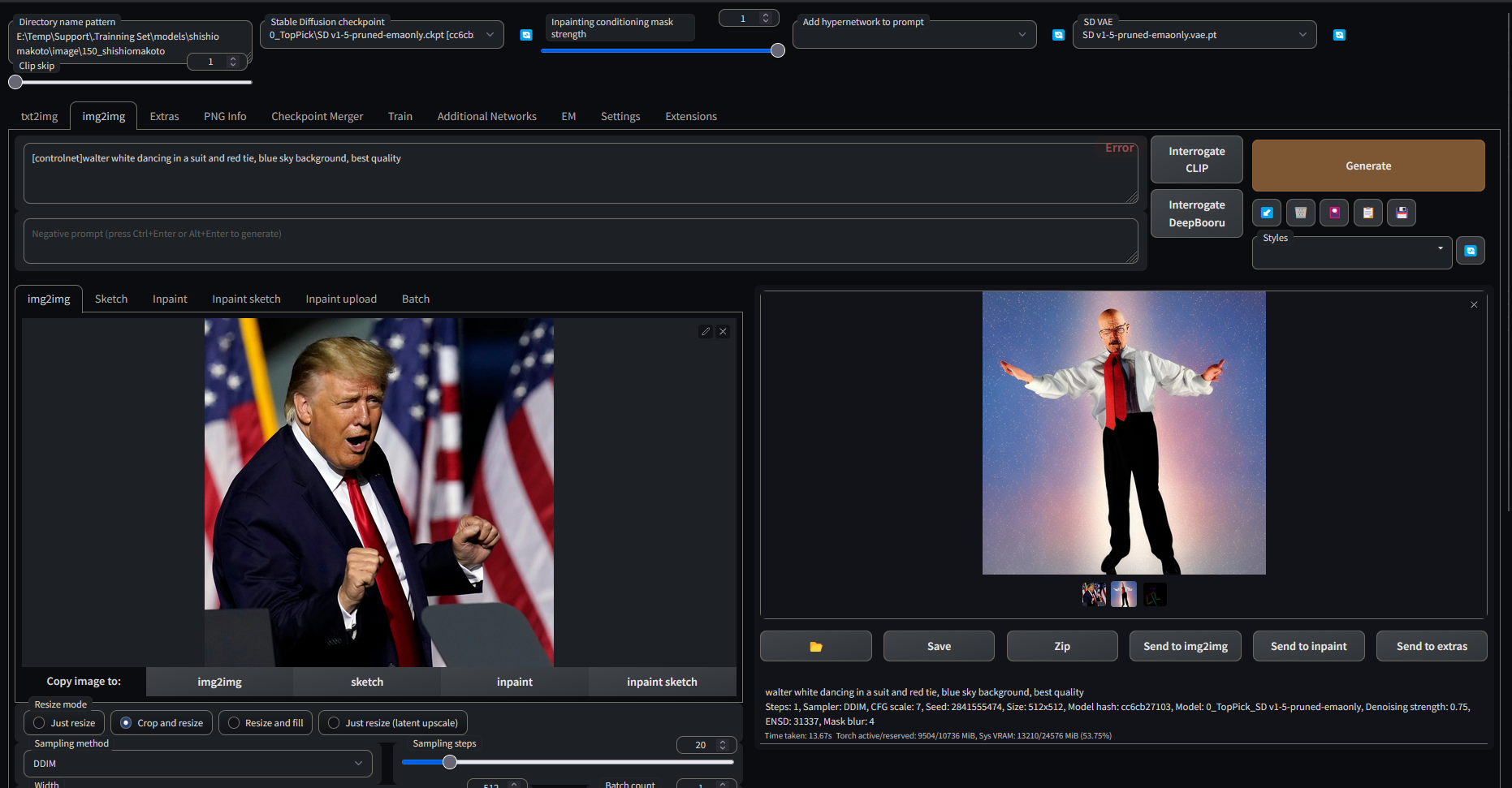
Task: Clear the prompt with trash icon
Action: pyautogui.click(x=1301, y=213)
